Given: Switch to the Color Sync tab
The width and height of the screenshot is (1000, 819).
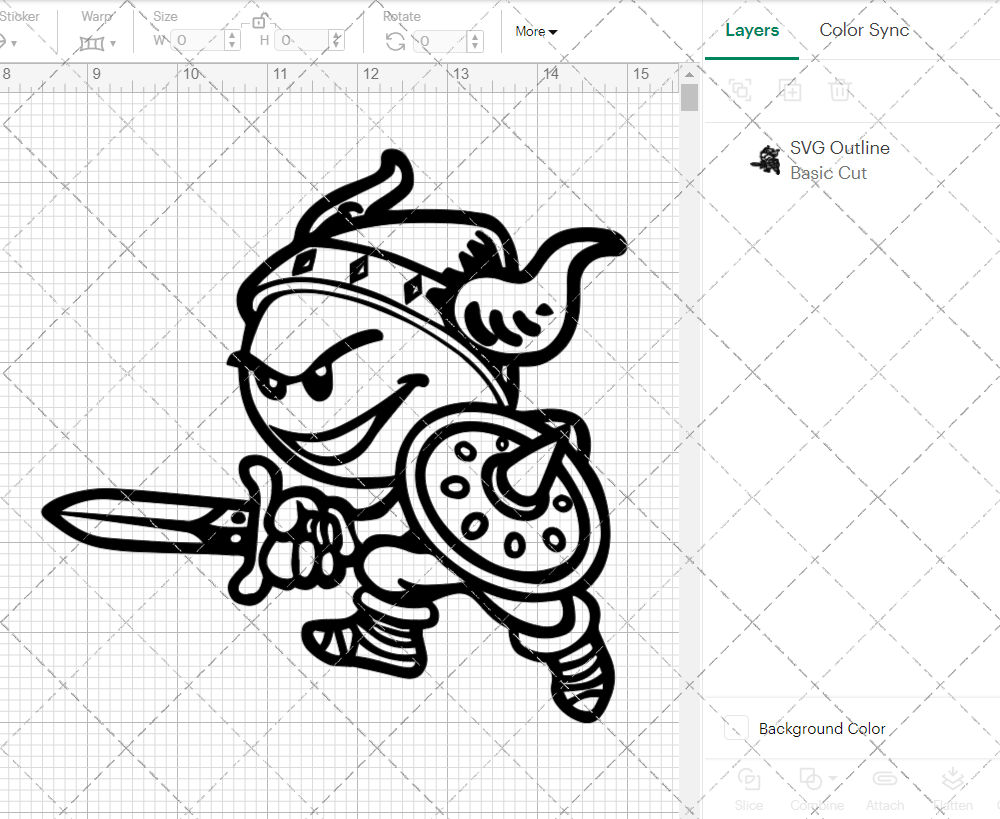Looking at the screenshot, I should pos(864,30).
